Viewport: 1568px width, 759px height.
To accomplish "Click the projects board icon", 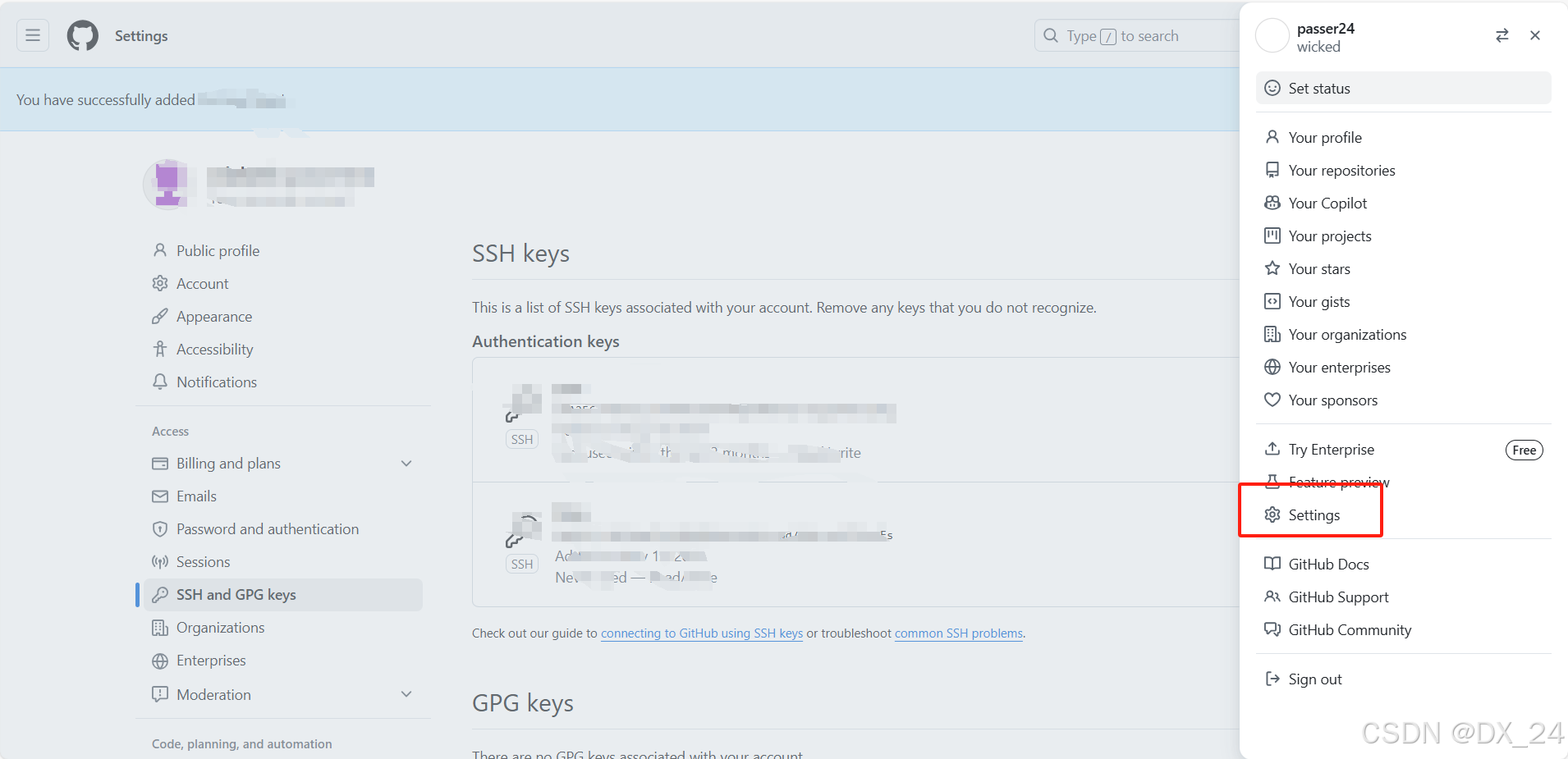I will pyautogui.click(x=1272, y=235).
